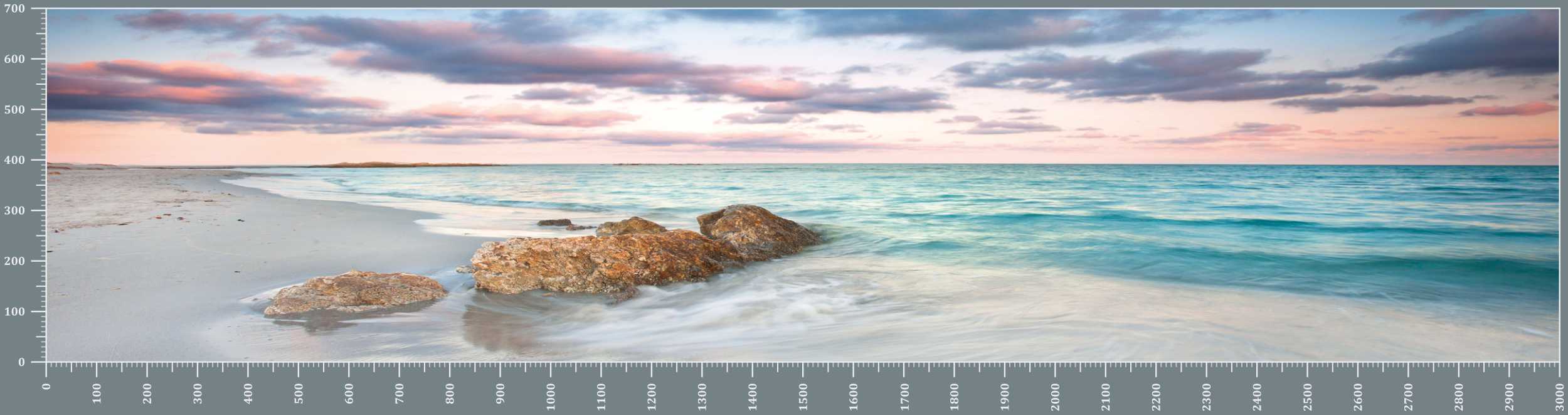Click the "2700" ruler label
The image size is (1568, 415).
click(x=1408, y=396)
